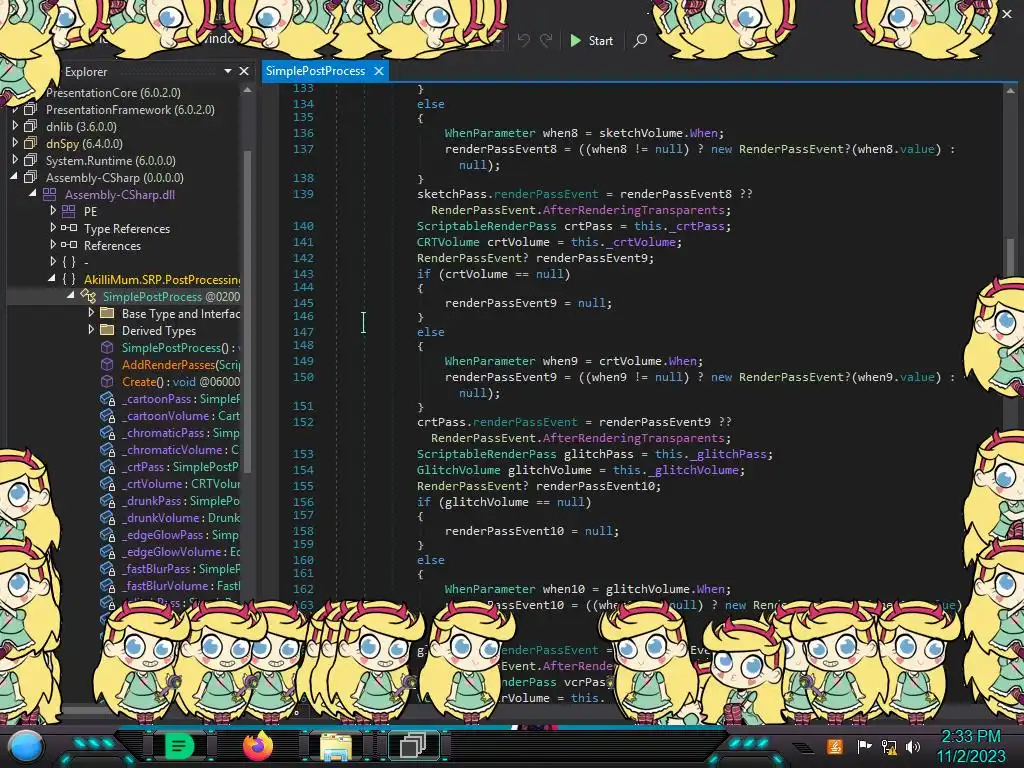Expand the References node
The height and width of the screenshot is (768, 1024).
[x=53, y=245]
